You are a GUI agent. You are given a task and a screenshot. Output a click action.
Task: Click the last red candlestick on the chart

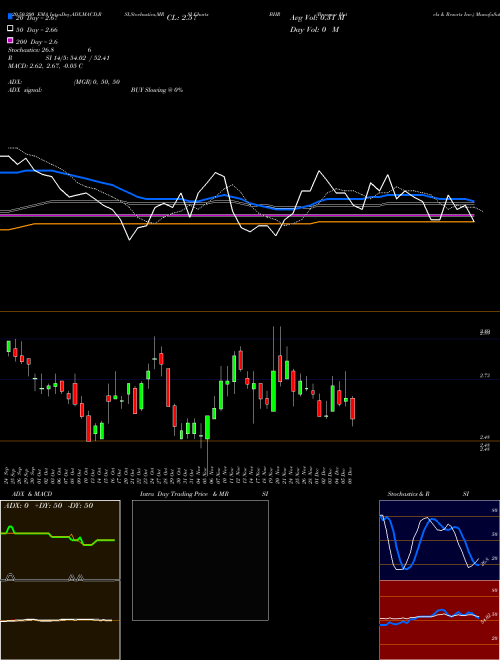point(353,408)
